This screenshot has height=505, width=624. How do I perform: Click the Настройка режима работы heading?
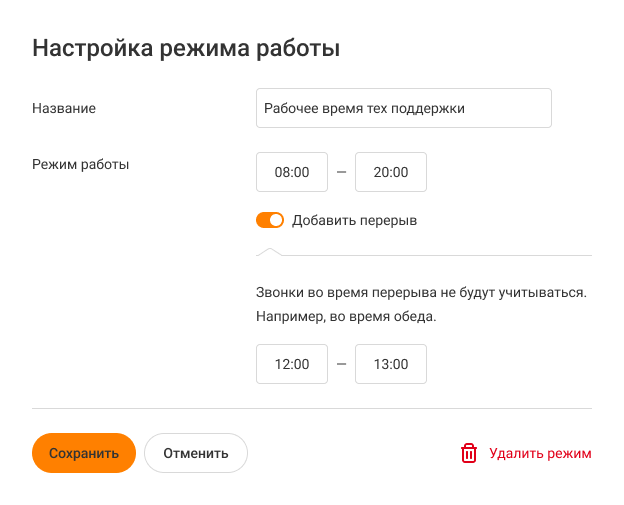[186, 48]
